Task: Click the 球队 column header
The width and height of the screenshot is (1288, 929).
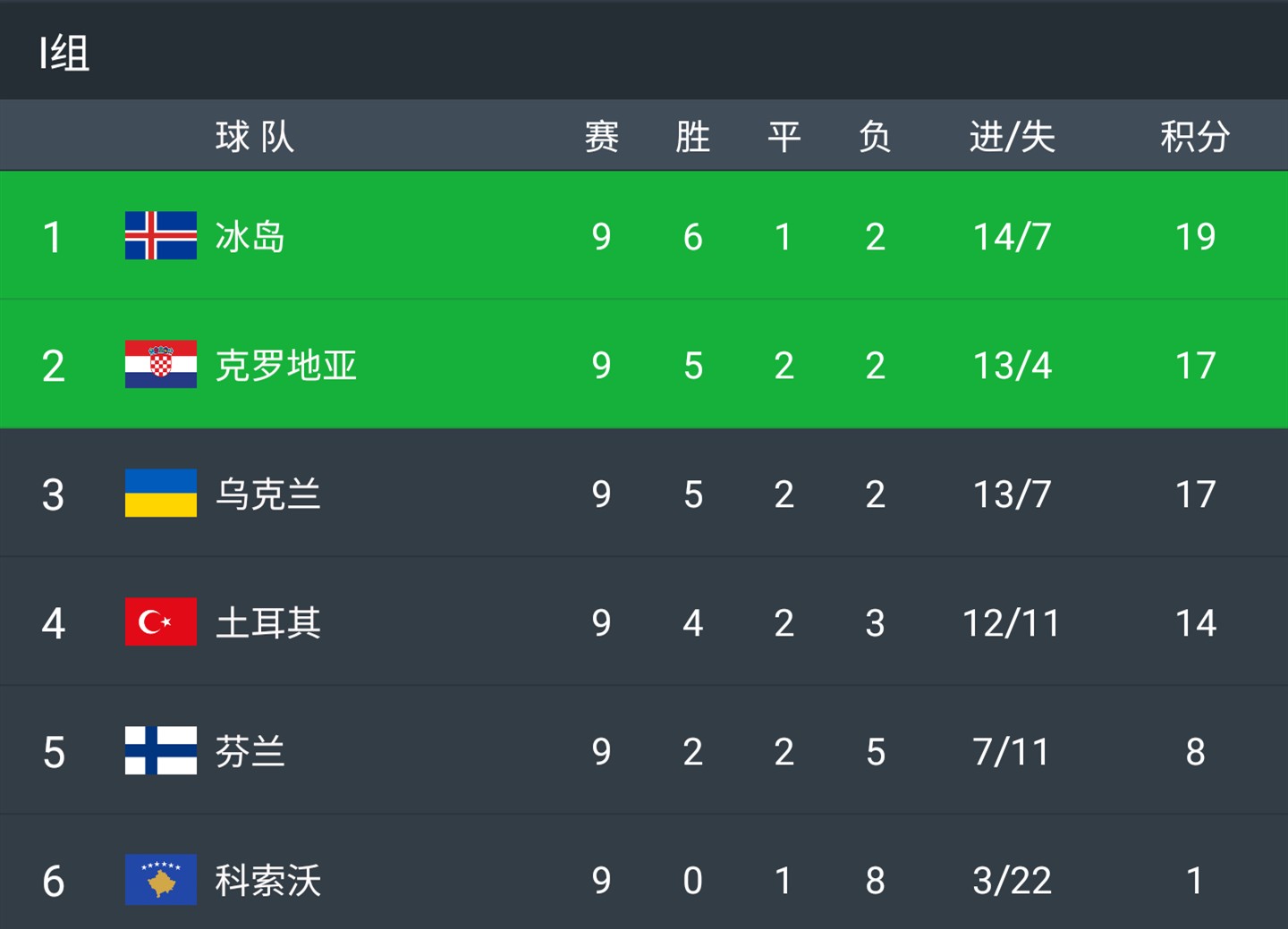Action: (x=256, y=135)
